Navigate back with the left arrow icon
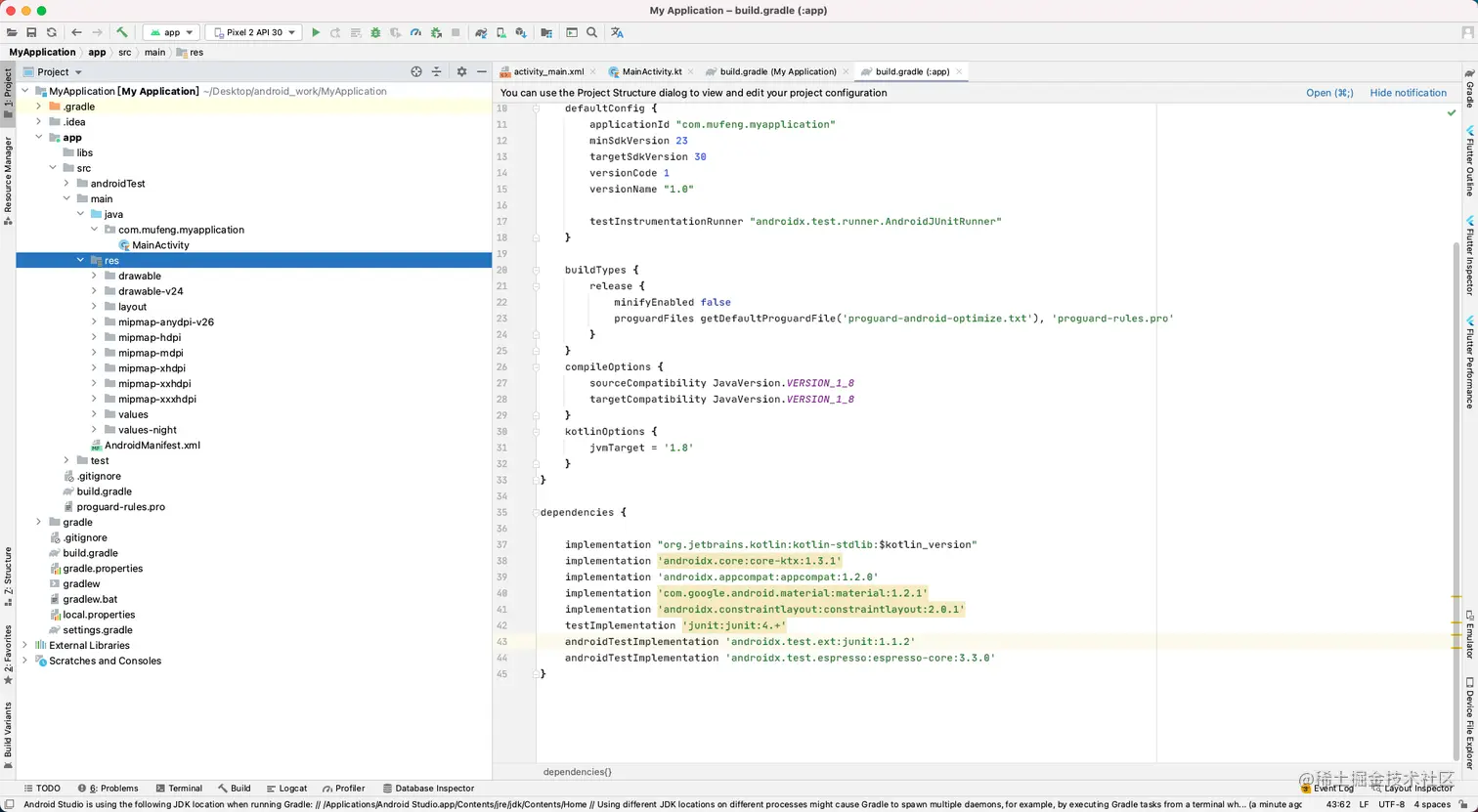Screen dimensions: 1478x812 [x=76, y=32]
